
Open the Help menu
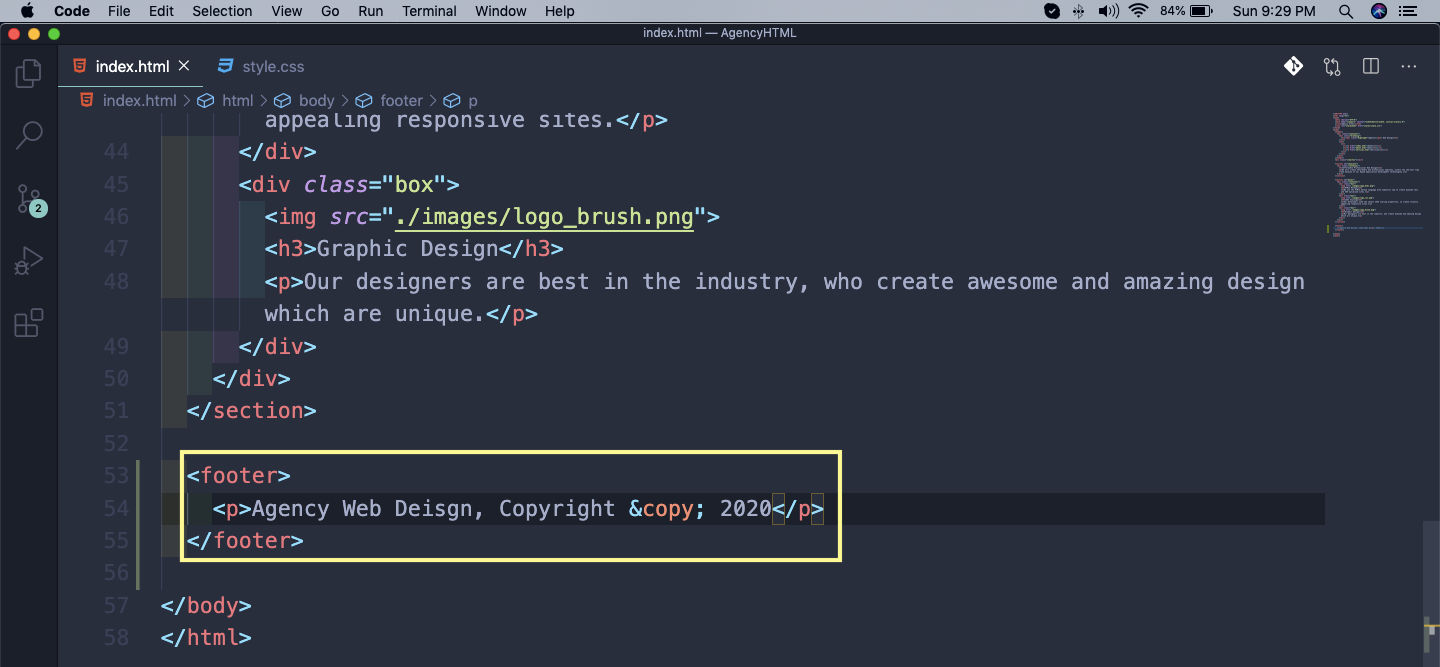pos(560,11)
